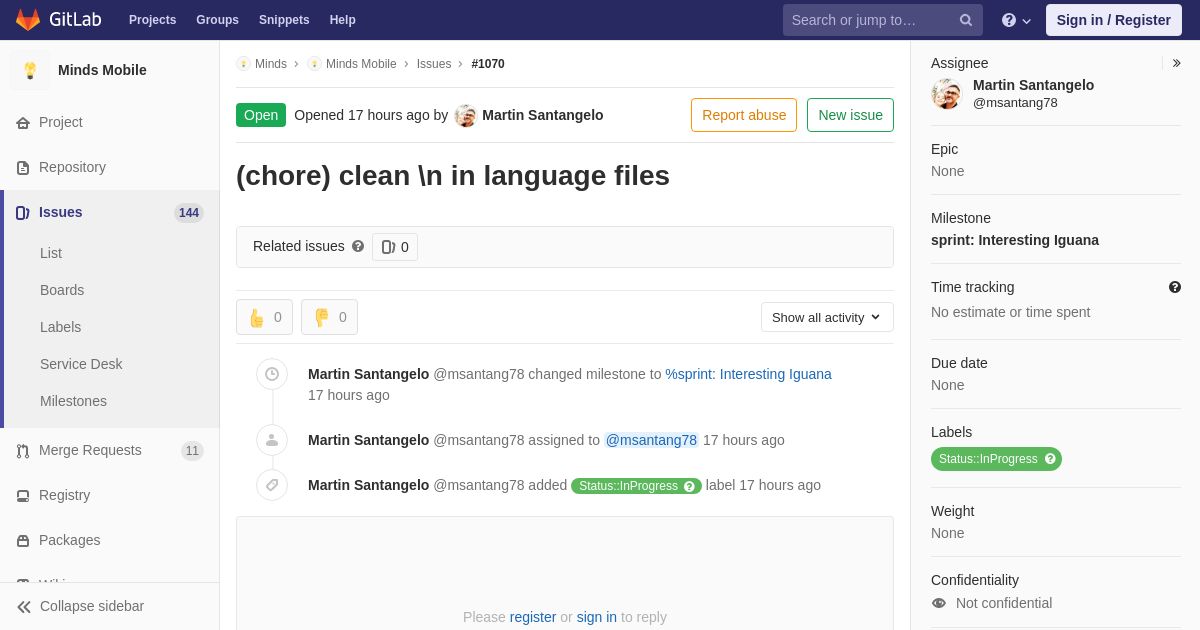This screenshot has height=630, width=1200.
Task: Open the issue List submenu item
Action: tap(51, 253)
